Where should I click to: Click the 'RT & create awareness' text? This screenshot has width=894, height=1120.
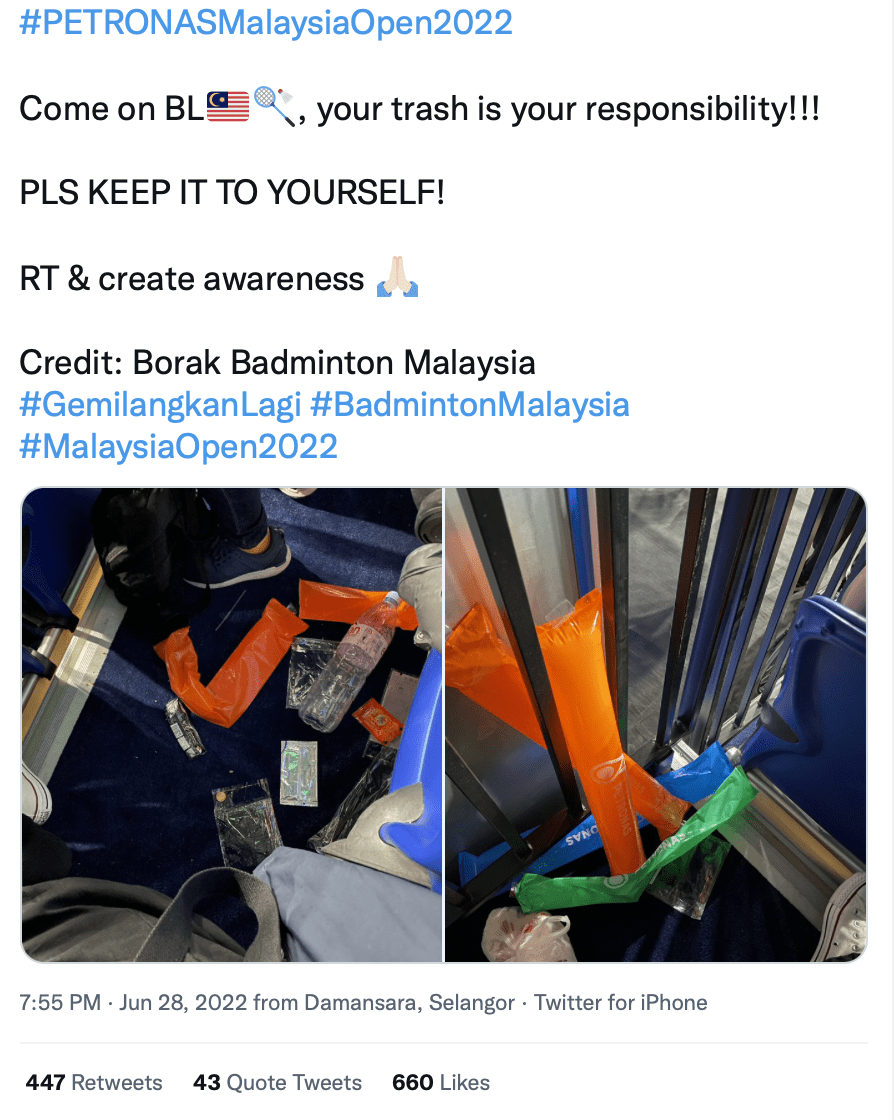click(191, 278)
